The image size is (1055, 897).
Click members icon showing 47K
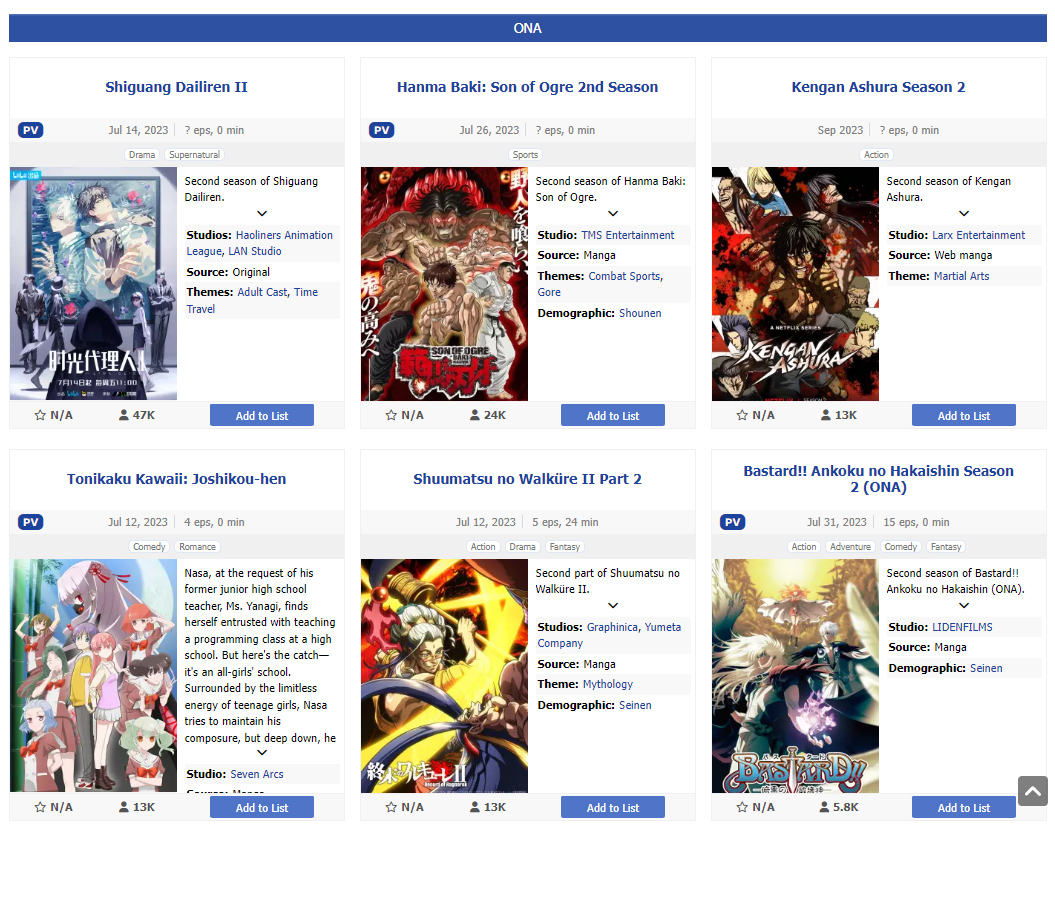[x=124, y=415]
